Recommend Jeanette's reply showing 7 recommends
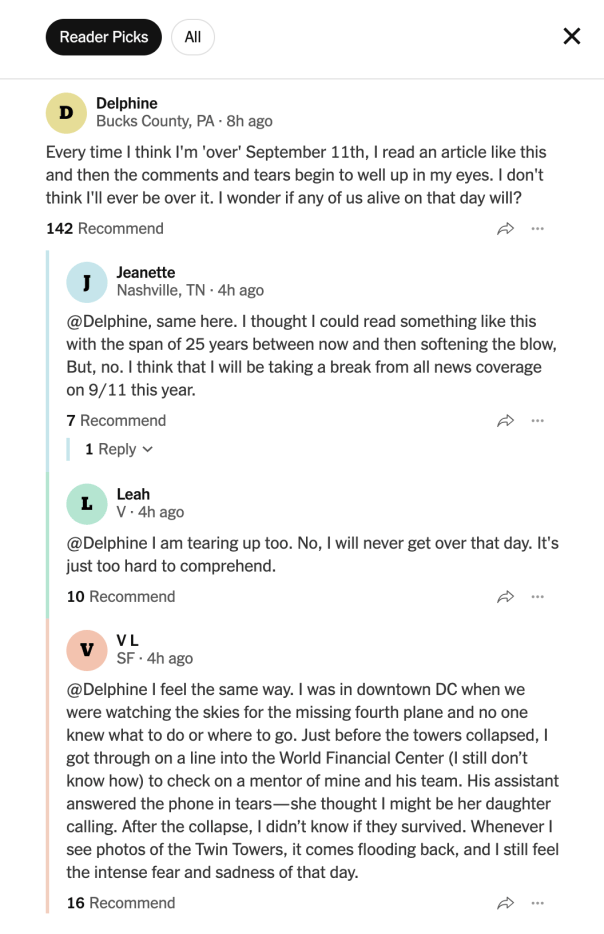 116,421
